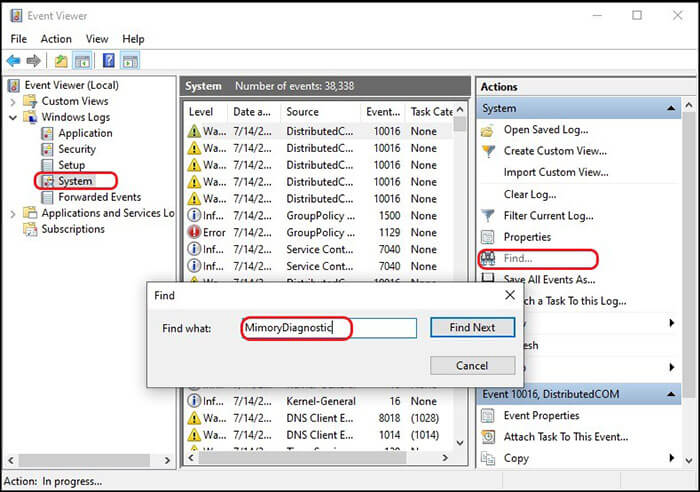The width and height of the screenshot is (700, 492).
Task: Collapse the System actions section
Action: 671,108
